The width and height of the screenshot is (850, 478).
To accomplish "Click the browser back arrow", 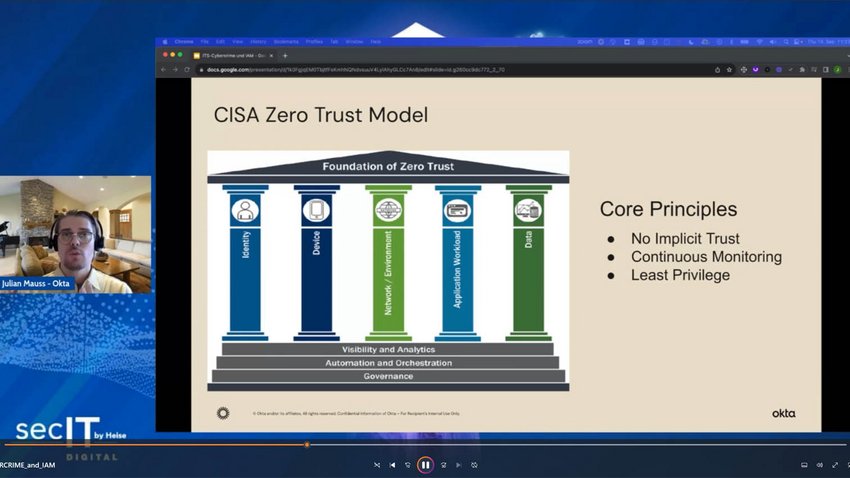I will [x=165, y=69].
